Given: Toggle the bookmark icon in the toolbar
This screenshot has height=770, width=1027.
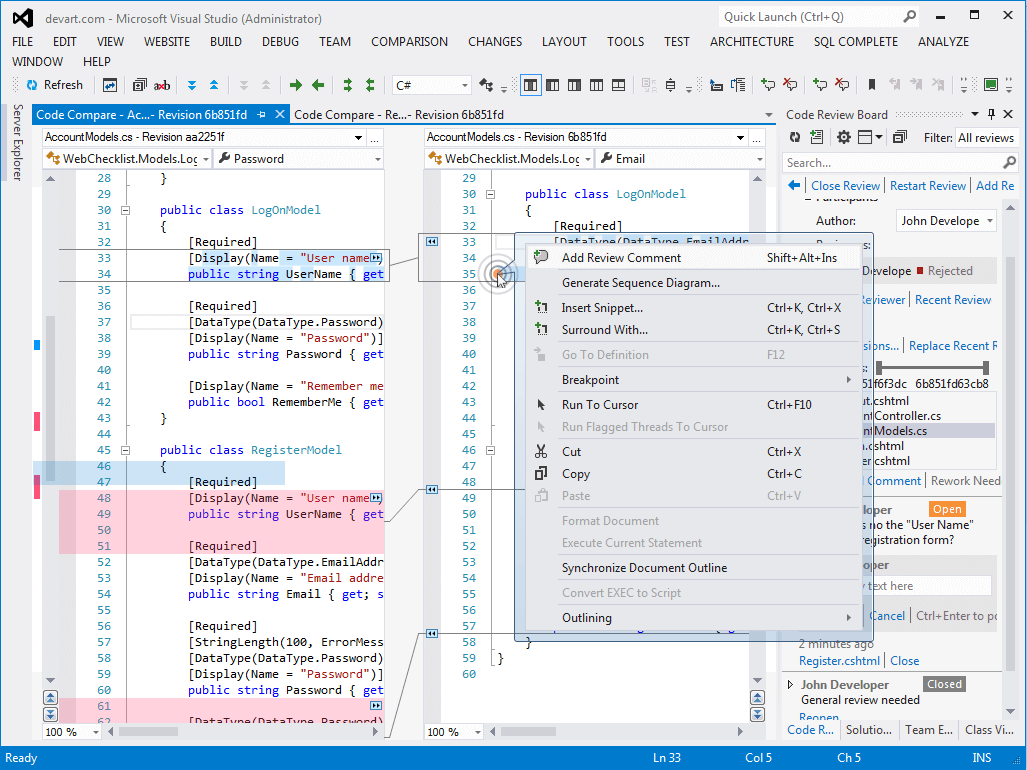Looking at the screenshot, I should (871, 85).
